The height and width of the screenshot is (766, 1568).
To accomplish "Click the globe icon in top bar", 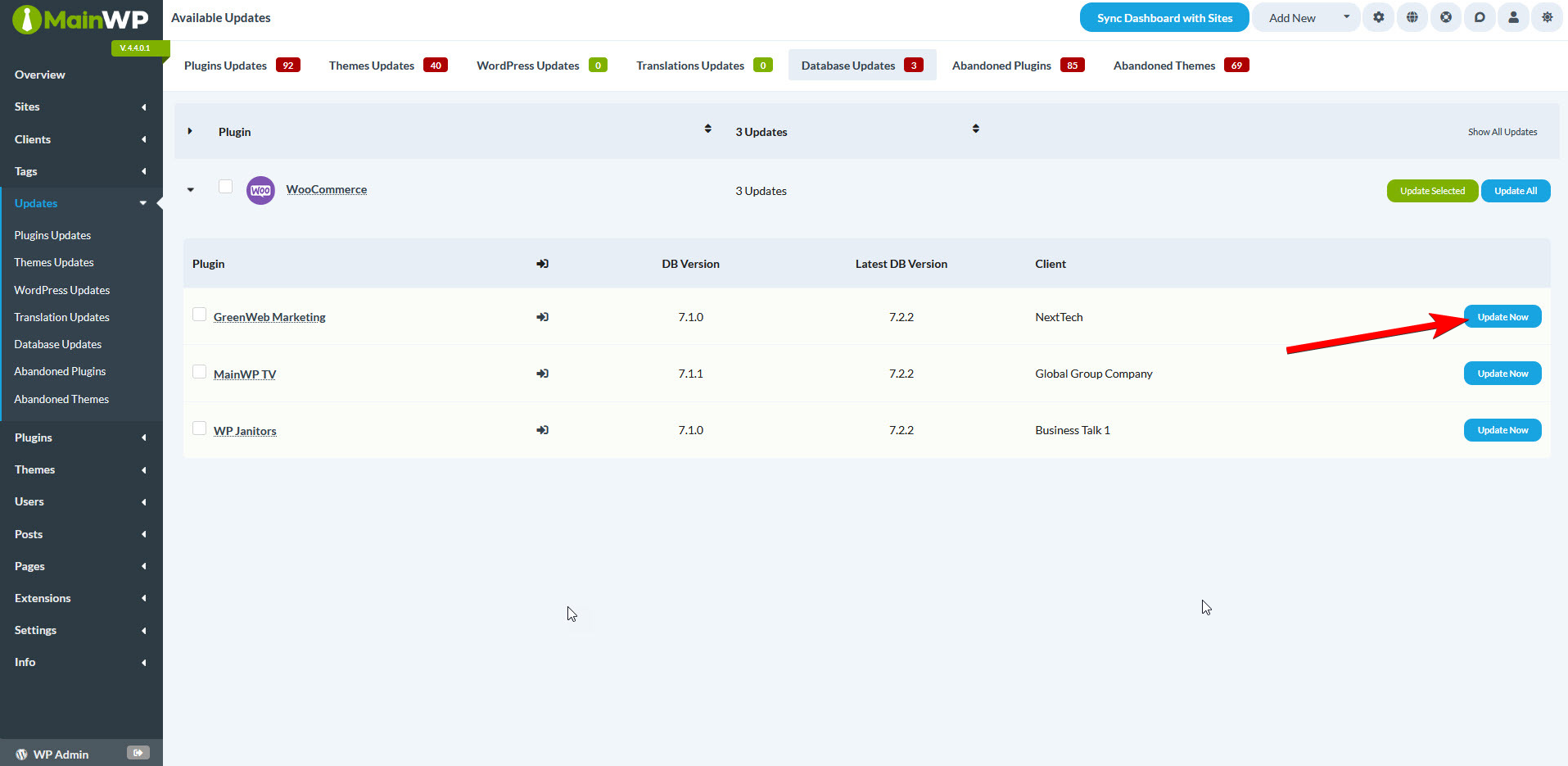I will (x=1412, y=17).
